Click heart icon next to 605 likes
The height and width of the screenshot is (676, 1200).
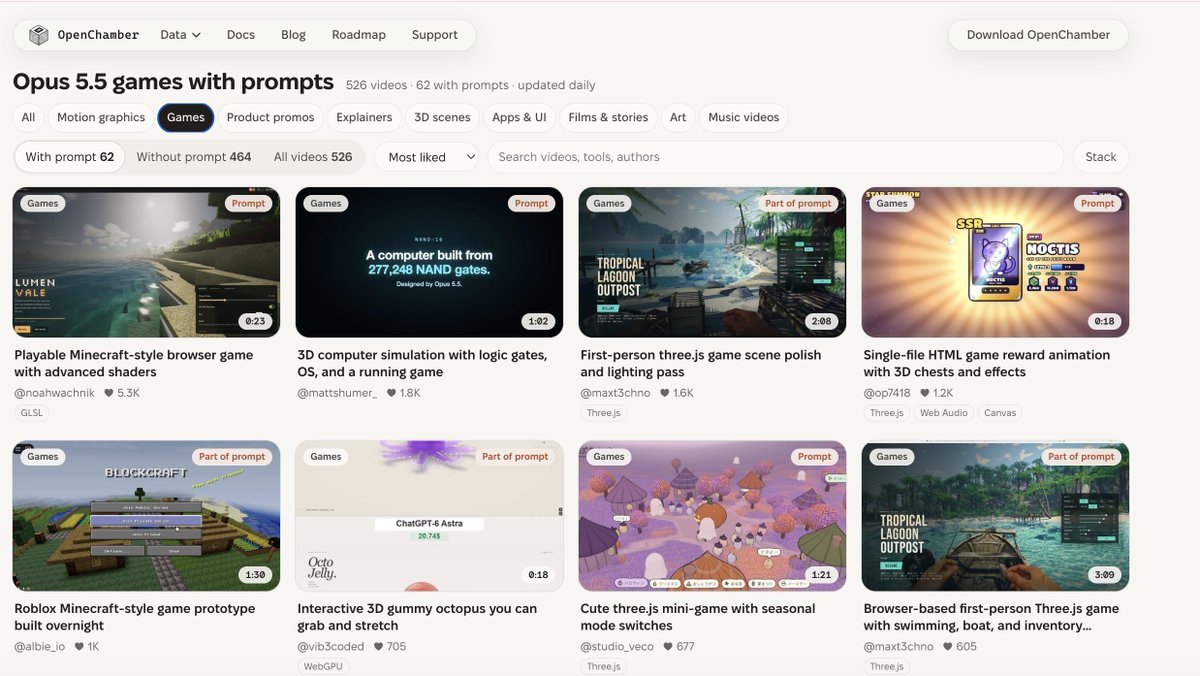(947, 646)
